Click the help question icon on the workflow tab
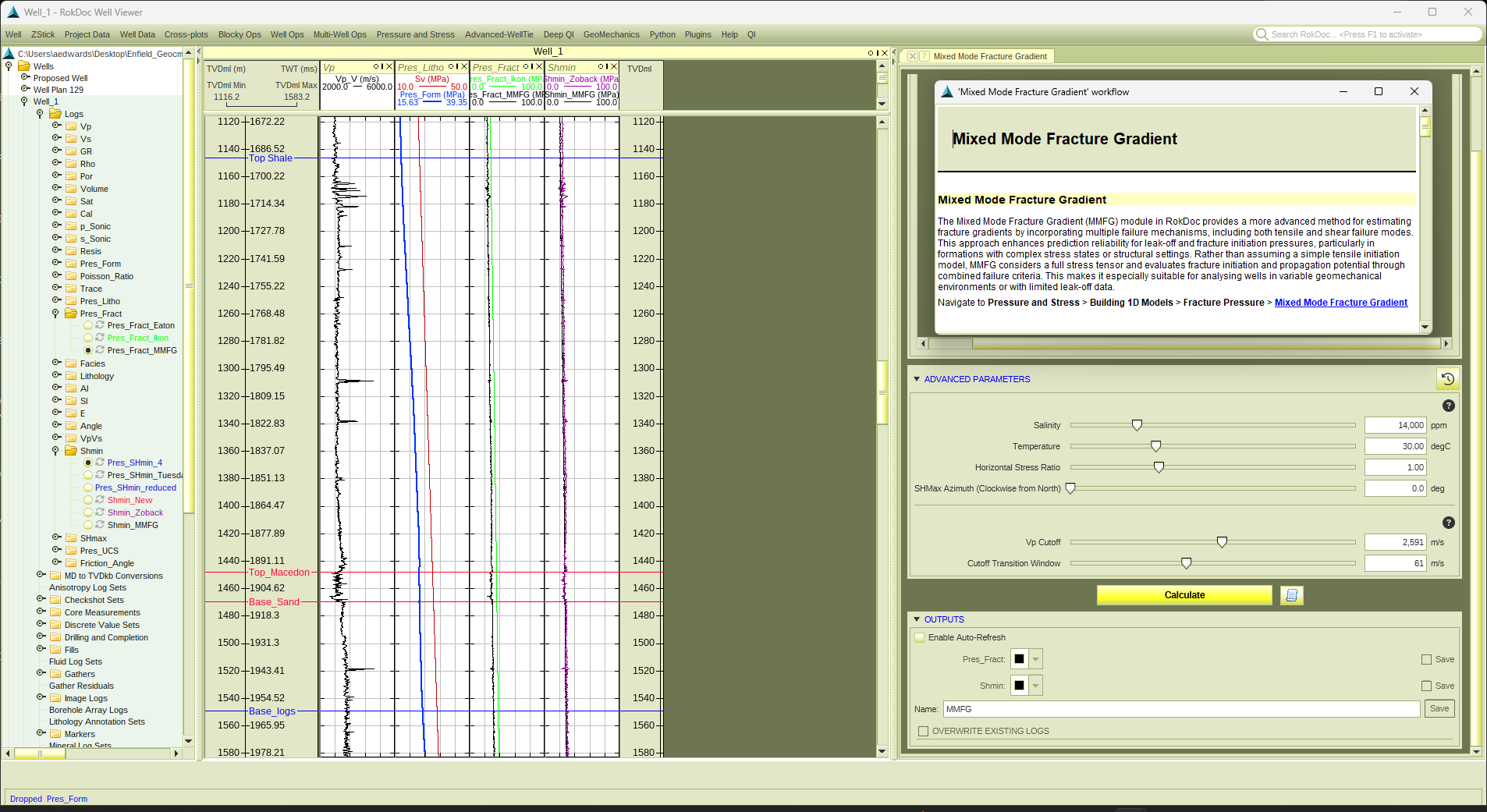 click(924, 56)
